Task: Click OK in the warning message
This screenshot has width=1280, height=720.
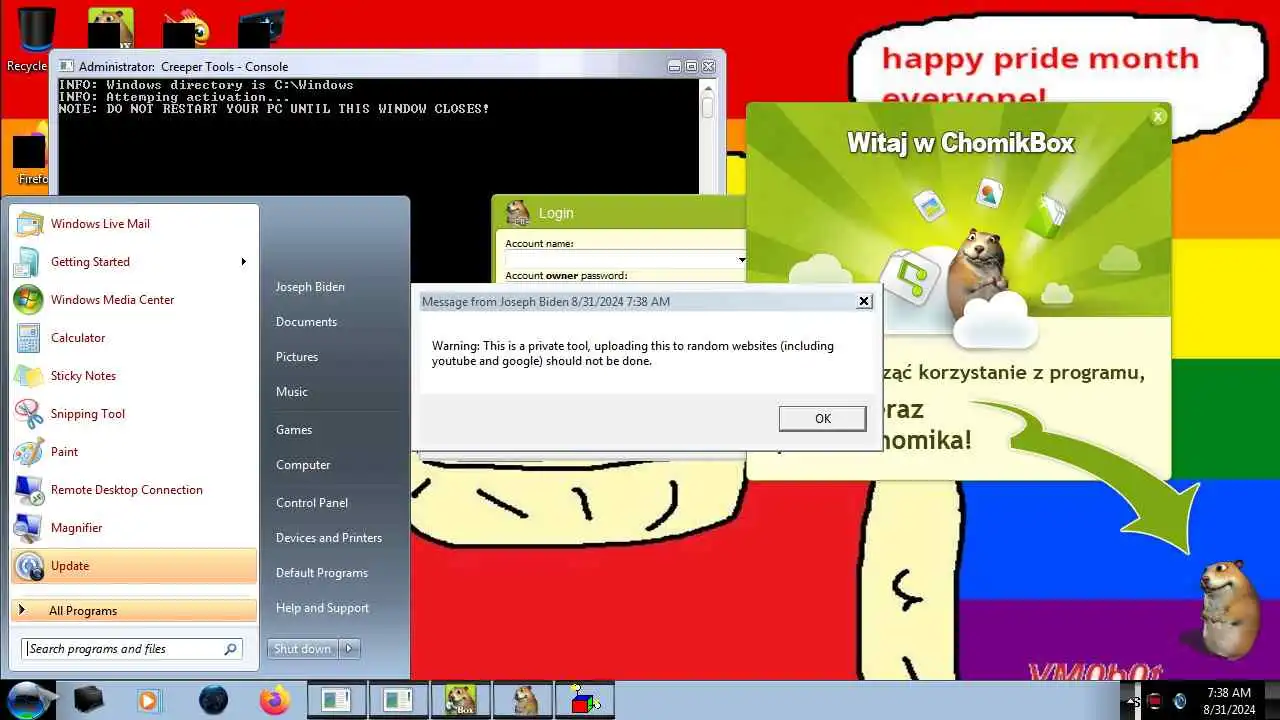Action: click(822, 418)
